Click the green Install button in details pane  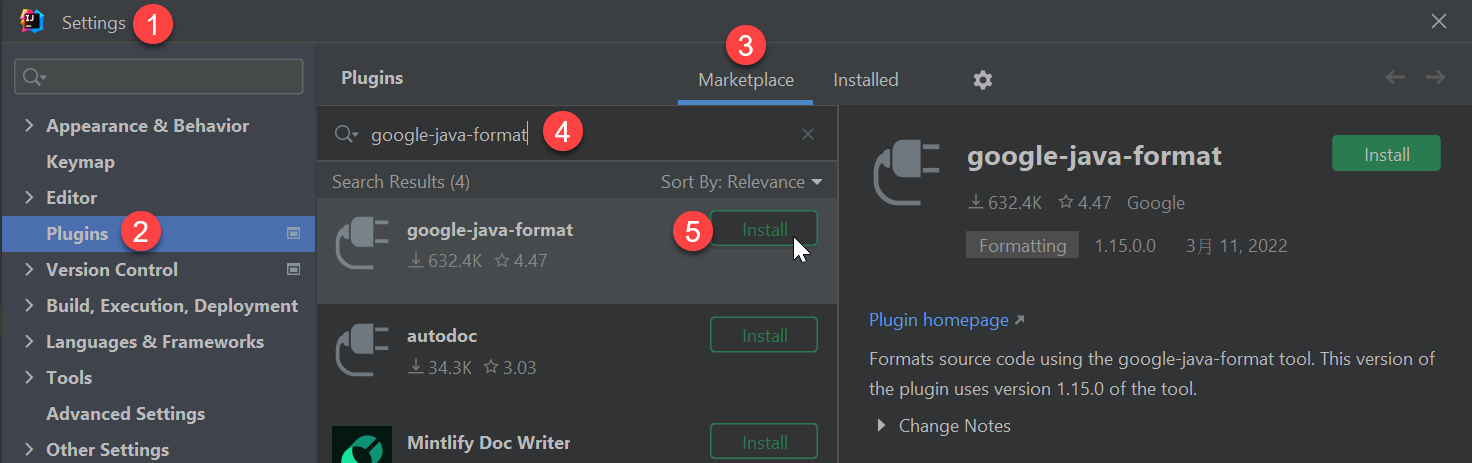pos(1386,154)
